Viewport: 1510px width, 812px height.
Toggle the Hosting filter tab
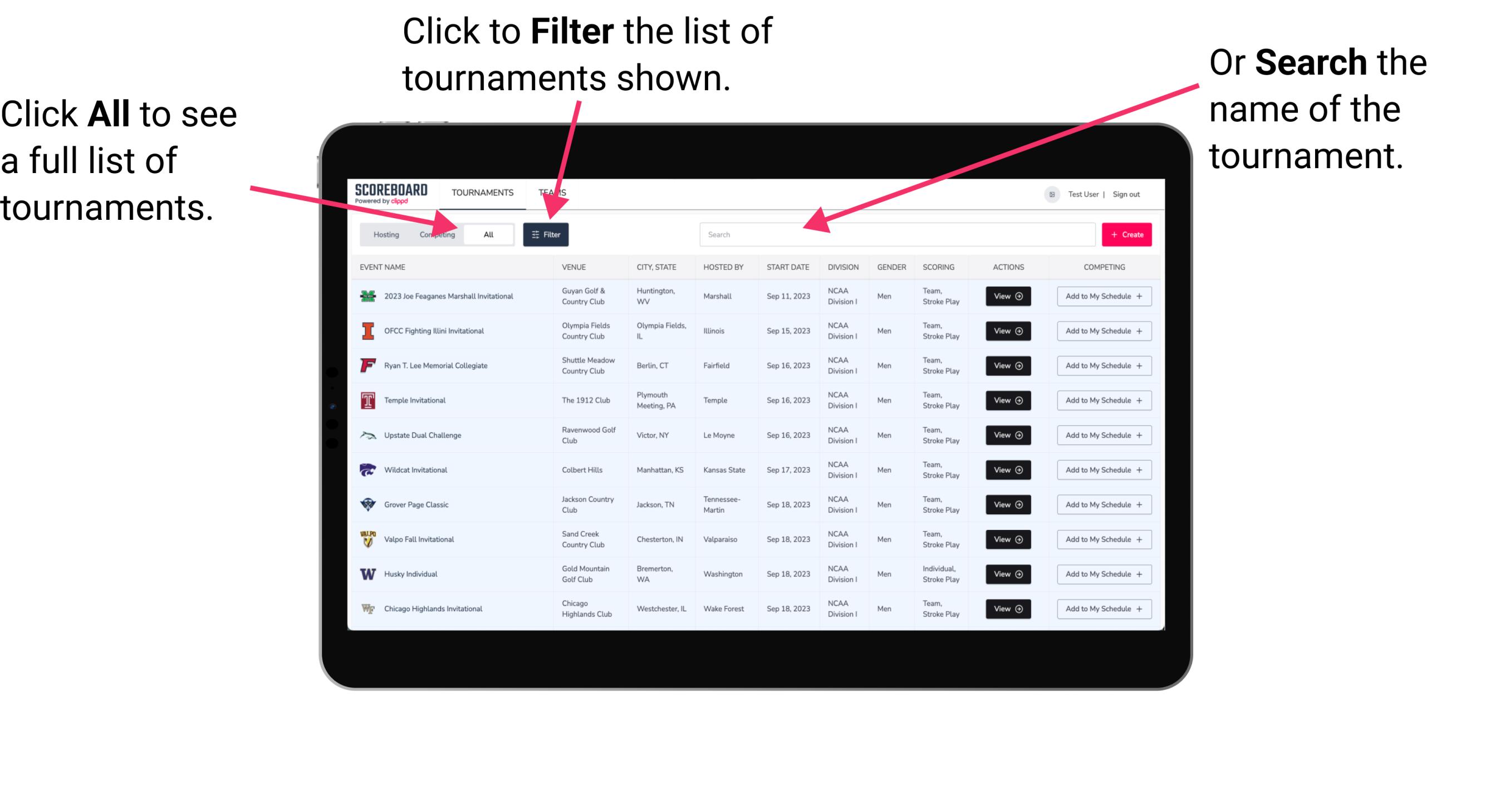(x=383, y=234)
